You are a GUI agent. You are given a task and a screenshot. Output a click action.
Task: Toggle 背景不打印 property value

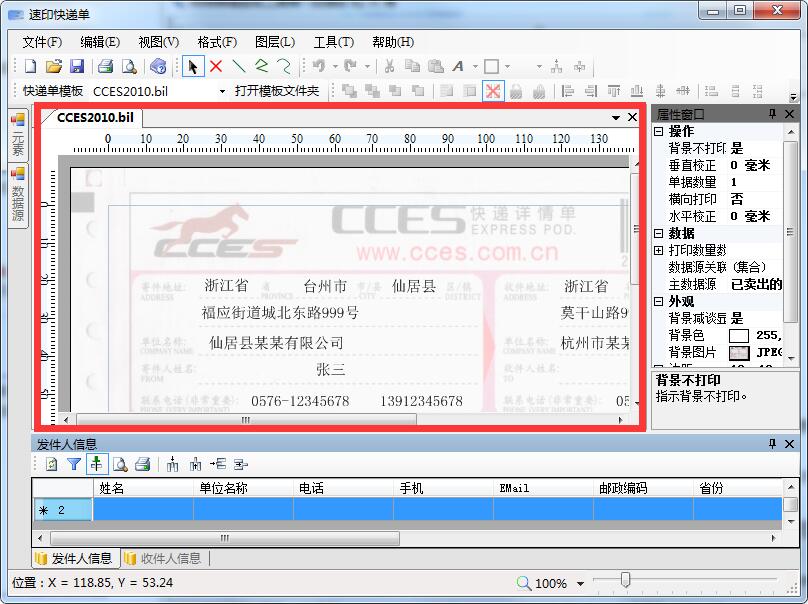(x=737, y=148)
